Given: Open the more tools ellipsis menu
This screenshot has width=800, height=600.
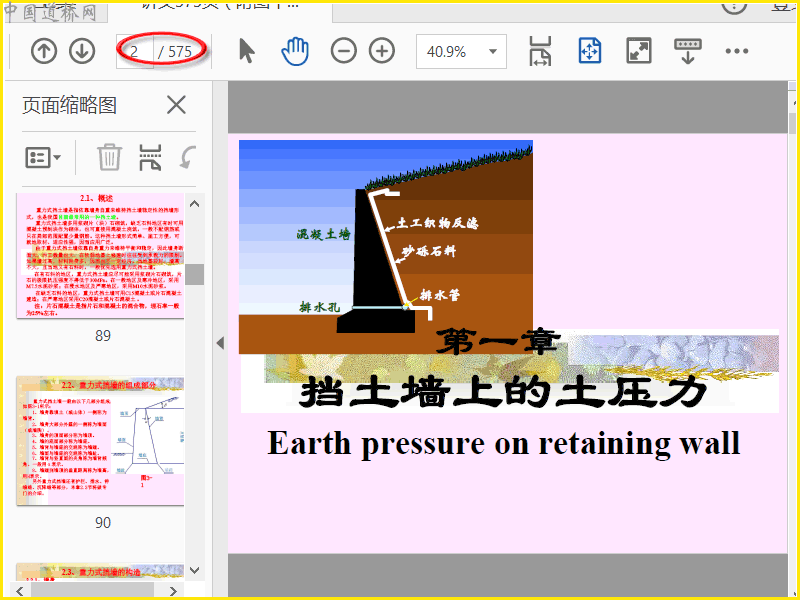Looking at the screenshot, I should tap(737, 51).
